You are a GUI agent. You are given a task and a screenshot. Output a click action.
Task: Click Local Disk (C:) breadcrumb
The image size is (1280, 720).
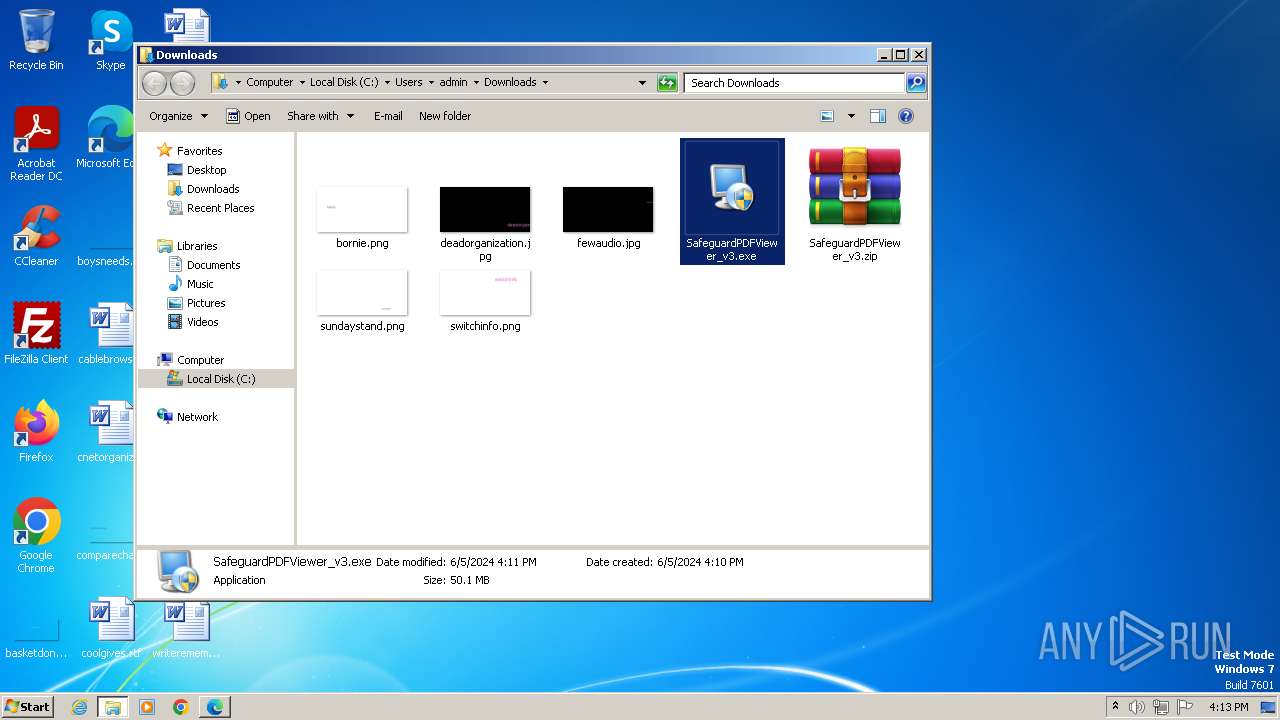click(x=344, y=83)
